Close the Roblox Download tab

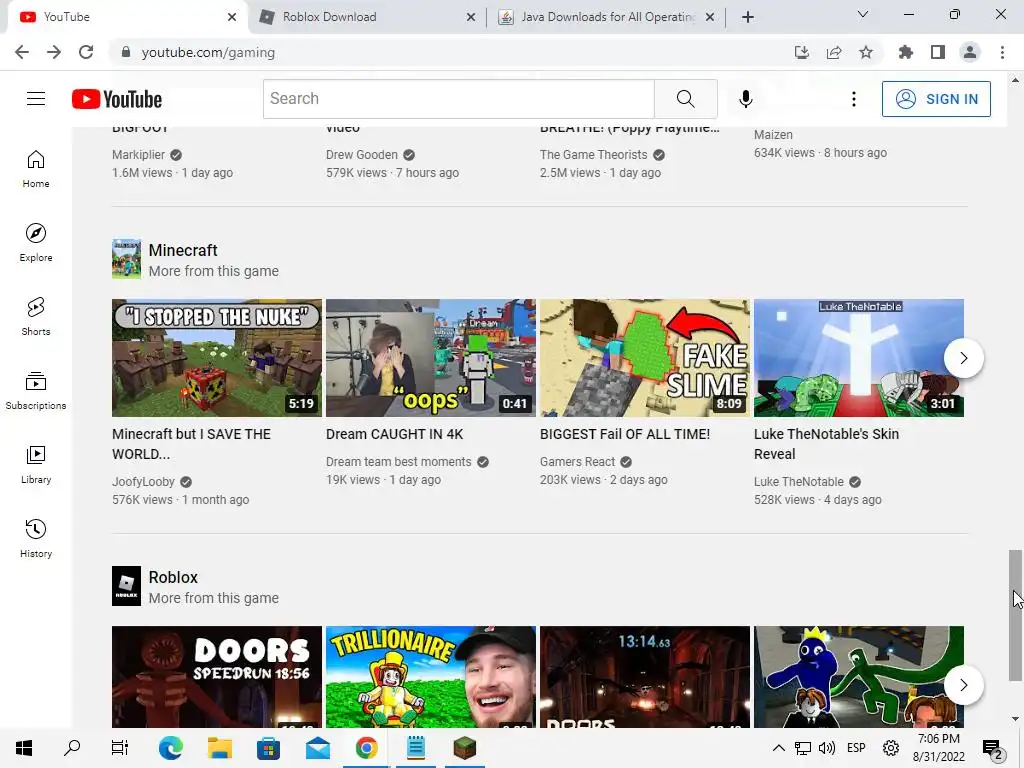(471, 17)
